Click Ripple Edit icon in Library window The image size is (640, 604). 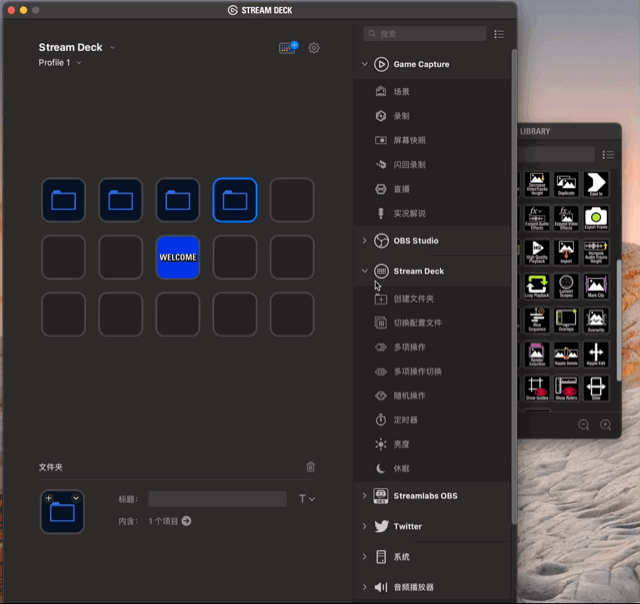(x=596, y=354)
